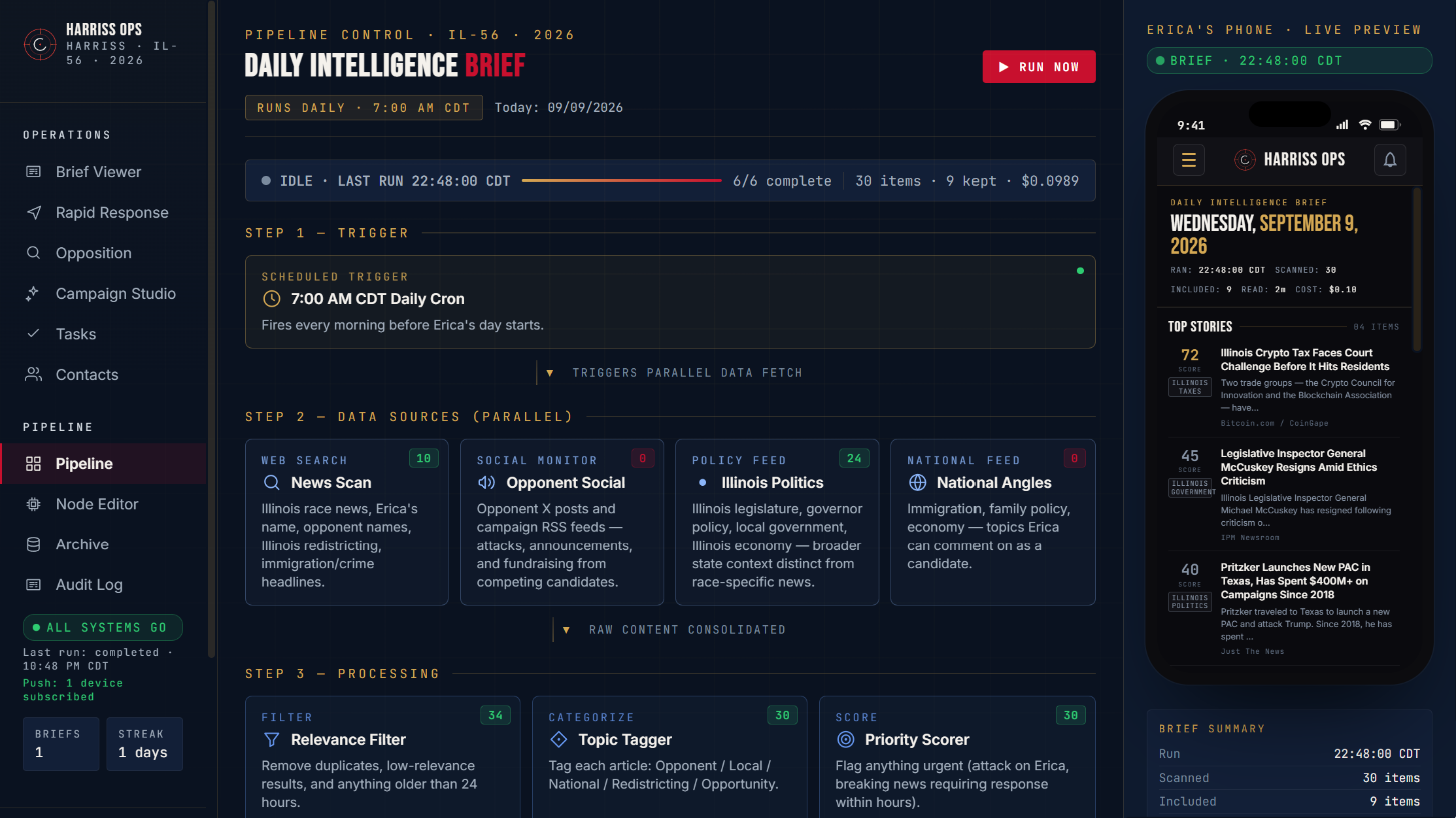Image resolution: width=1456 pixels, height=818 pixels.
Task: Go to the Opposition section
Action: 103,253
